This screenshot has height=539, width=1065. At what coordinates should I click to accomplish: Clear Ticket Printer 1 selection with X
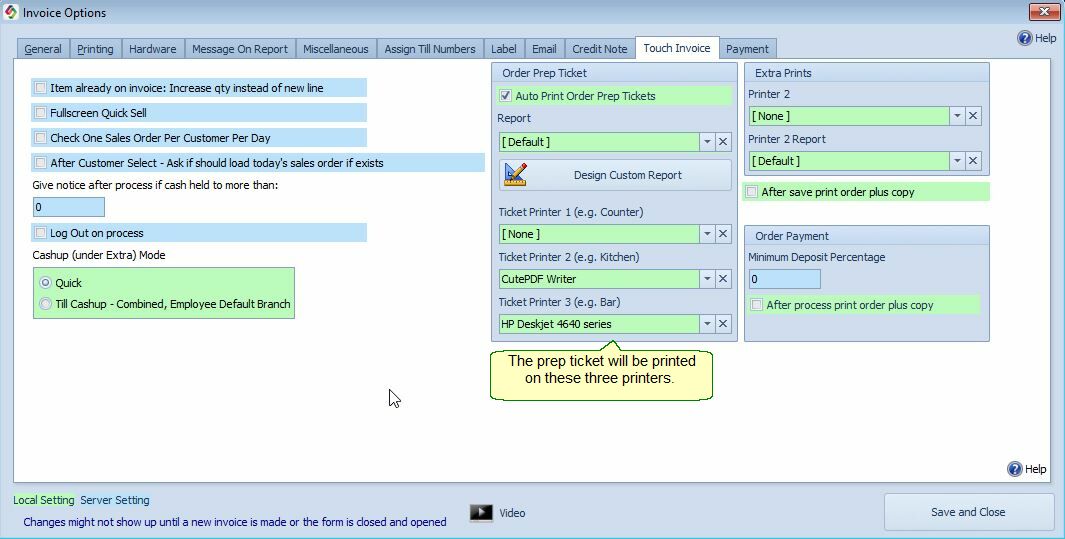tap(723, 234)
